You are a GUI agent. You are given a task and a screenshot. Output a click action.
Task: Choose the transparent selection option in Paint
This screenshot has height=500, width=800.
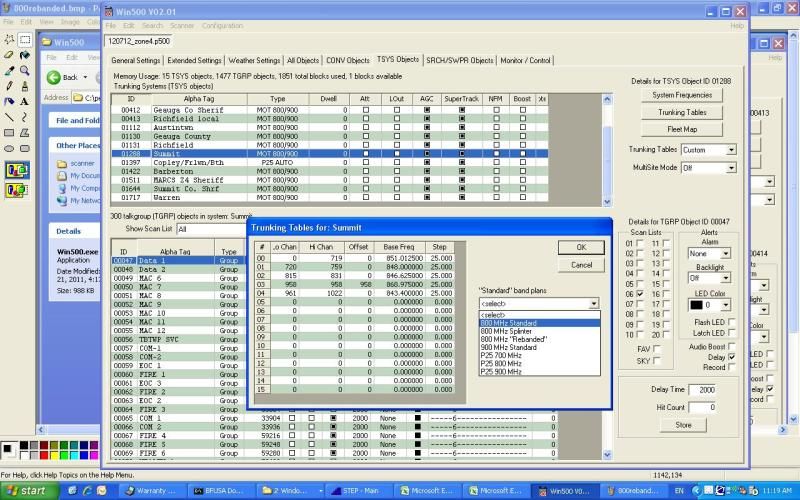point(17,190)
